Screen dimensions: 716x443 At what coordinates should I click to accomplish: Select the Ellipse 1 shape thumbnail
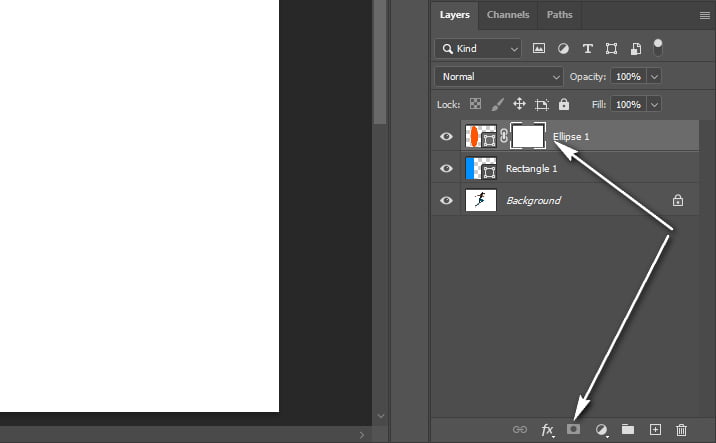click(x=481, y=136)
